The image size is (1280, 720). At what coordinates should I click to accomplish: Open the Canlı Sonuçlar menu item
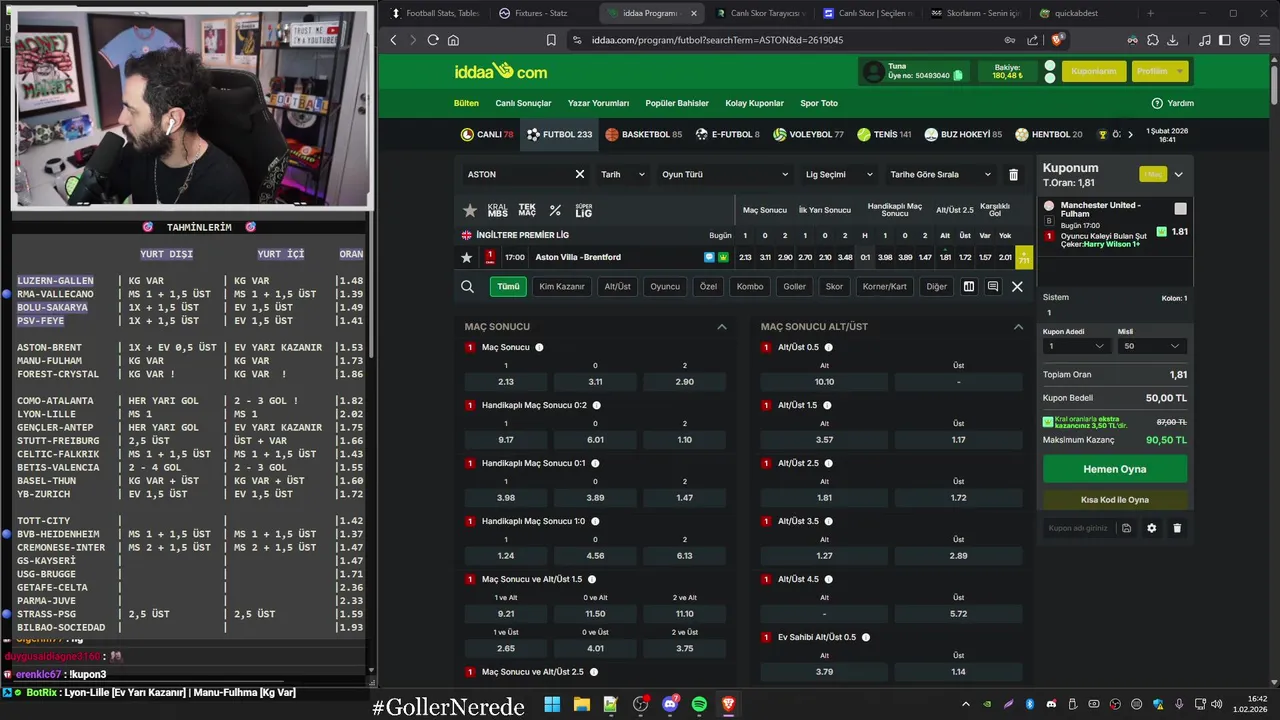coord(523,103)
